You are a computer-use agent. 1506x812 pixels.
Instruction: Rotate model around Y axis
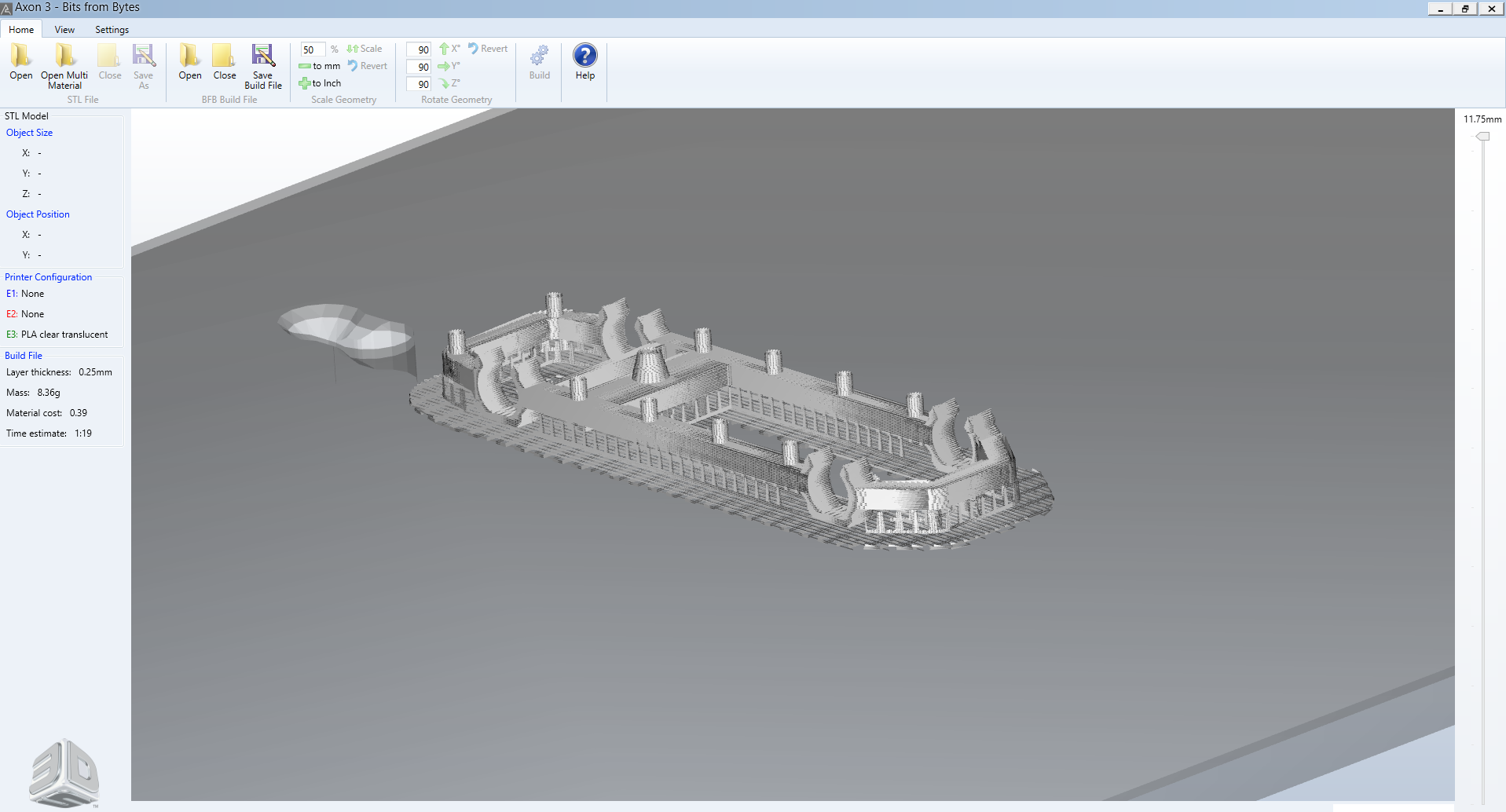(449, 66)
